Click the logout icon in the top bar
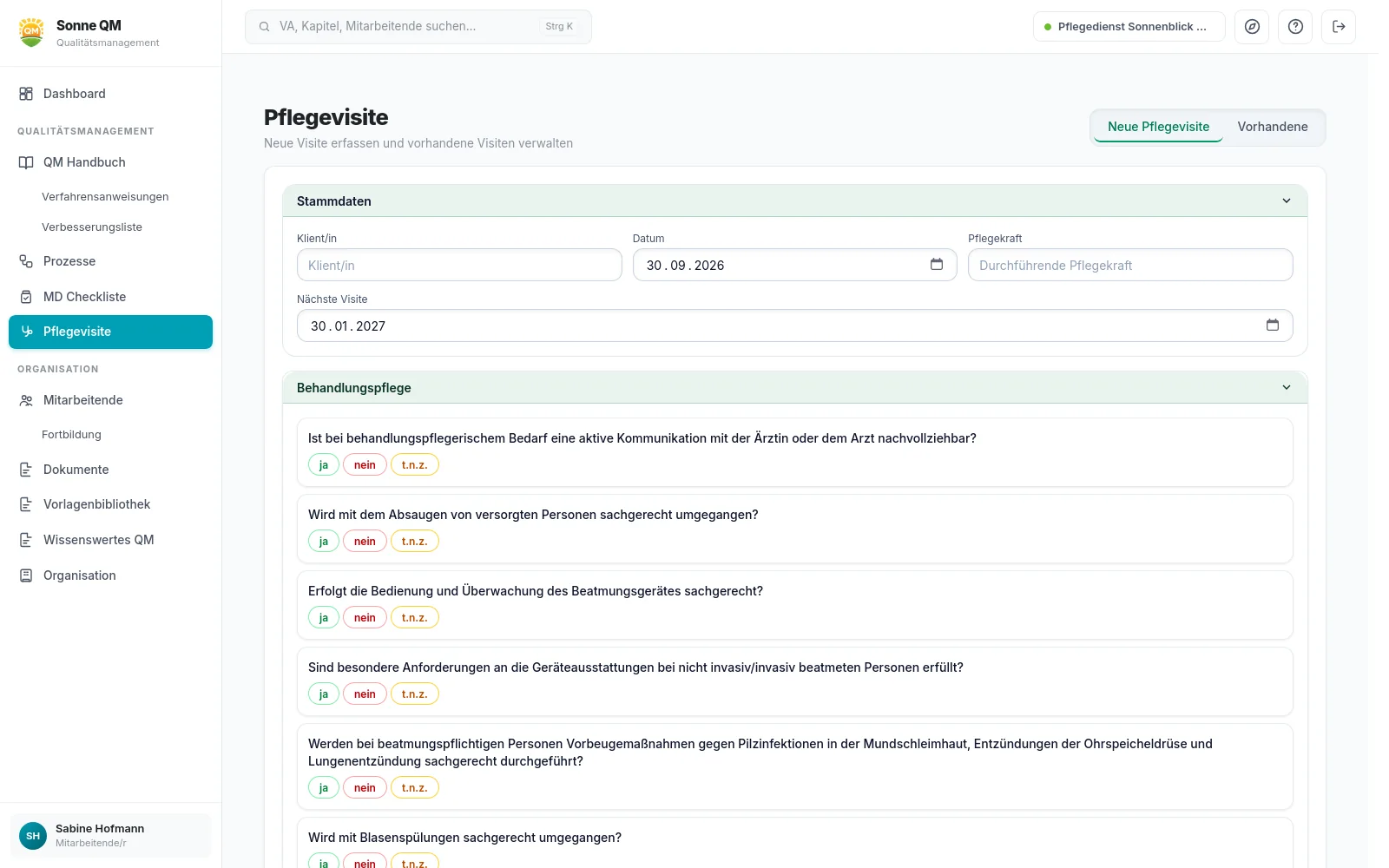Screen dimensions: 1389x868 [1339, 27]
